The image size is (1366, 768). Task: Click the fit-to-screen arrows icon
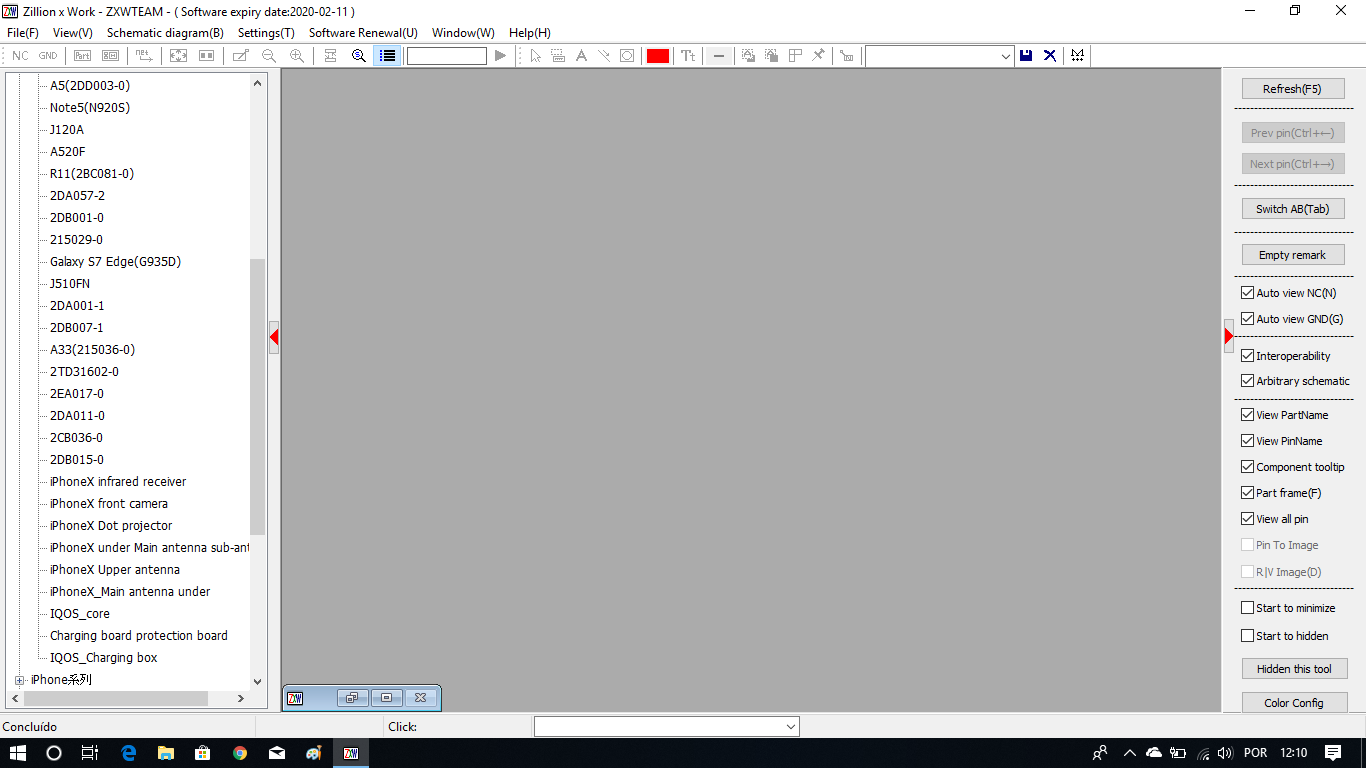(178, 56)
